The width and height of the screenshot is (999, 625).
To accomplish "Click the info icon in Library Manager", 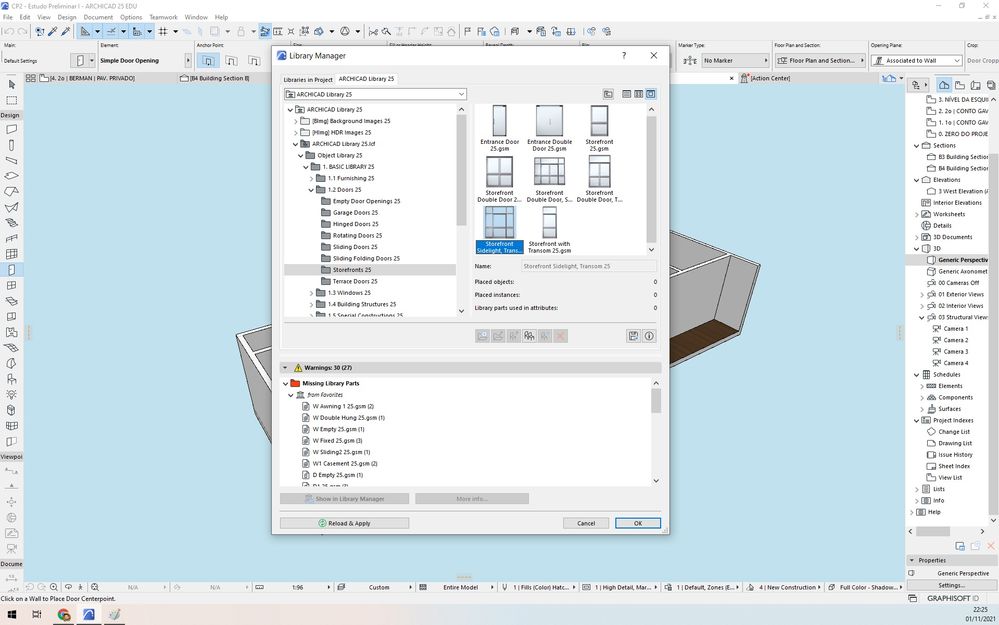I will (x=649, y=336).
